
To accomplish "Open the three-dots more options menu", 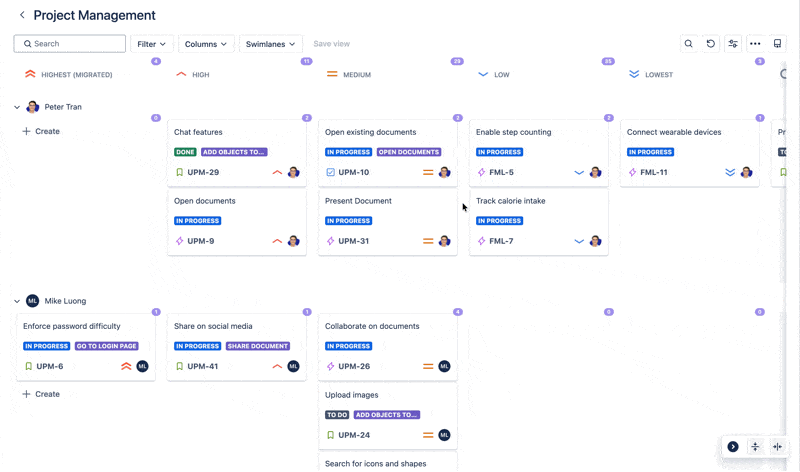I will [x=755, y=44].
